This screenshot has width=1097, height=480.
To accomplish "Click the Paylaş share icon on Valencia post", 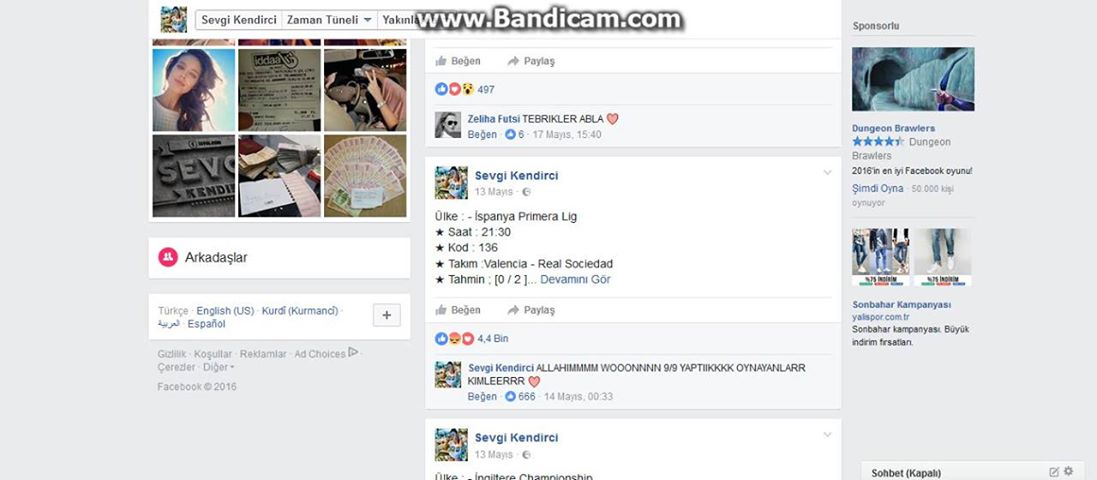I will (x=513, y=310).
